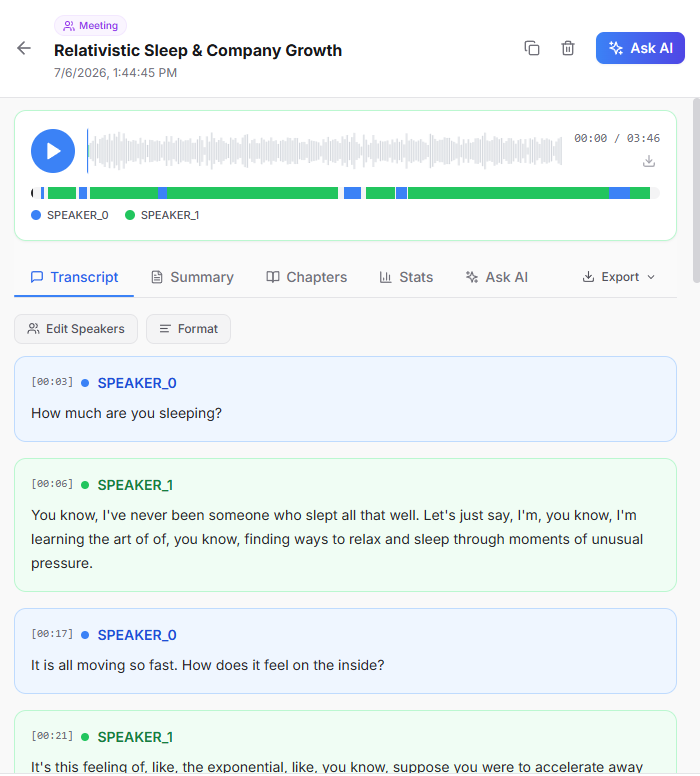Download audio via icon under timer

649,161
